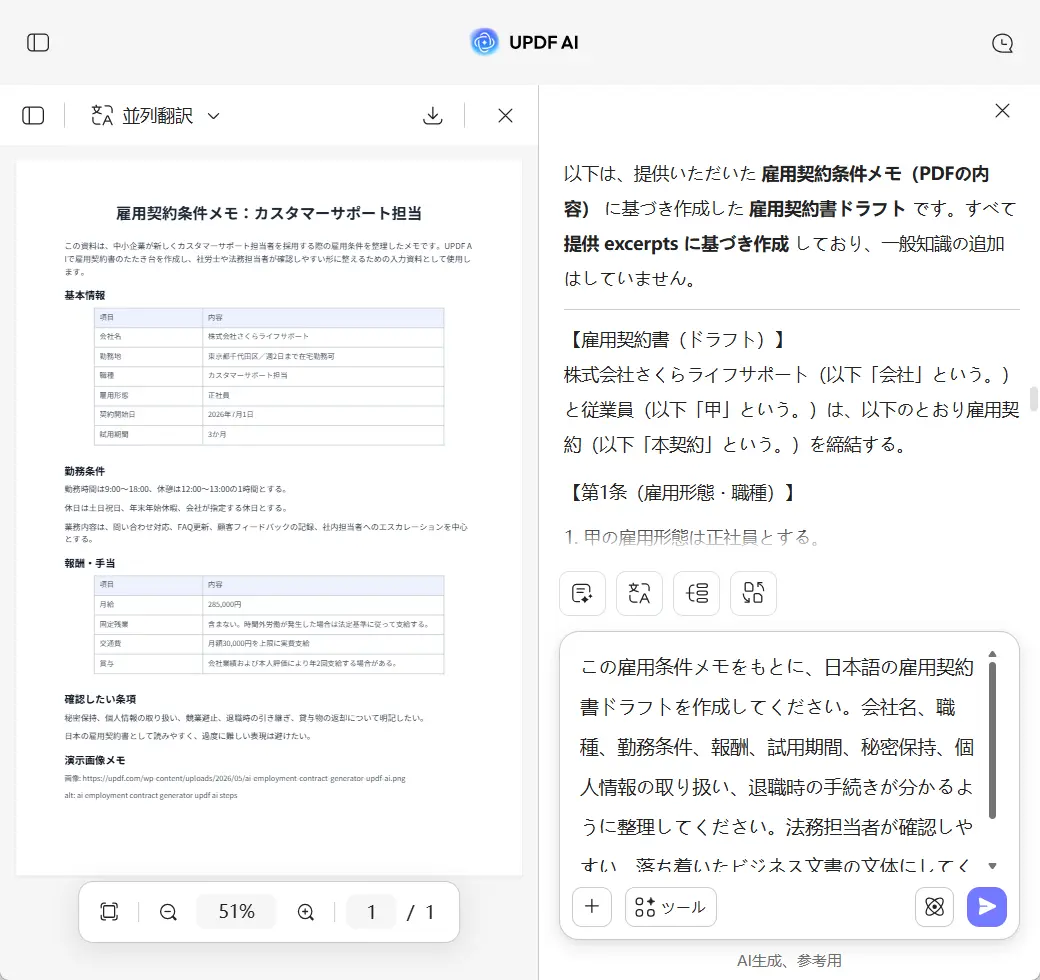
Task: Click the fit-page view icon
Action: pos(109,912)
